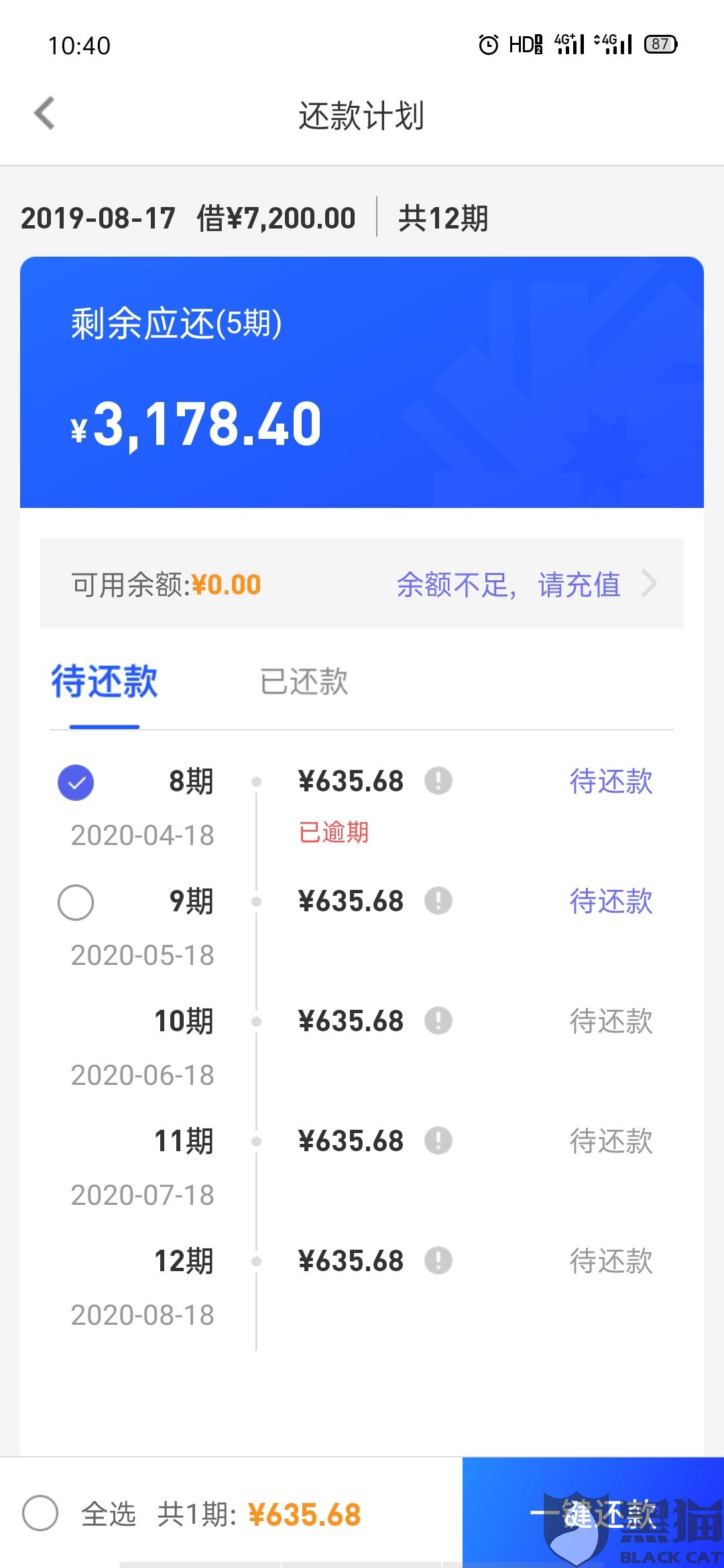
Task: Tap the battery indicator icon
Action: pyautogui.click(x=661, y=45)
